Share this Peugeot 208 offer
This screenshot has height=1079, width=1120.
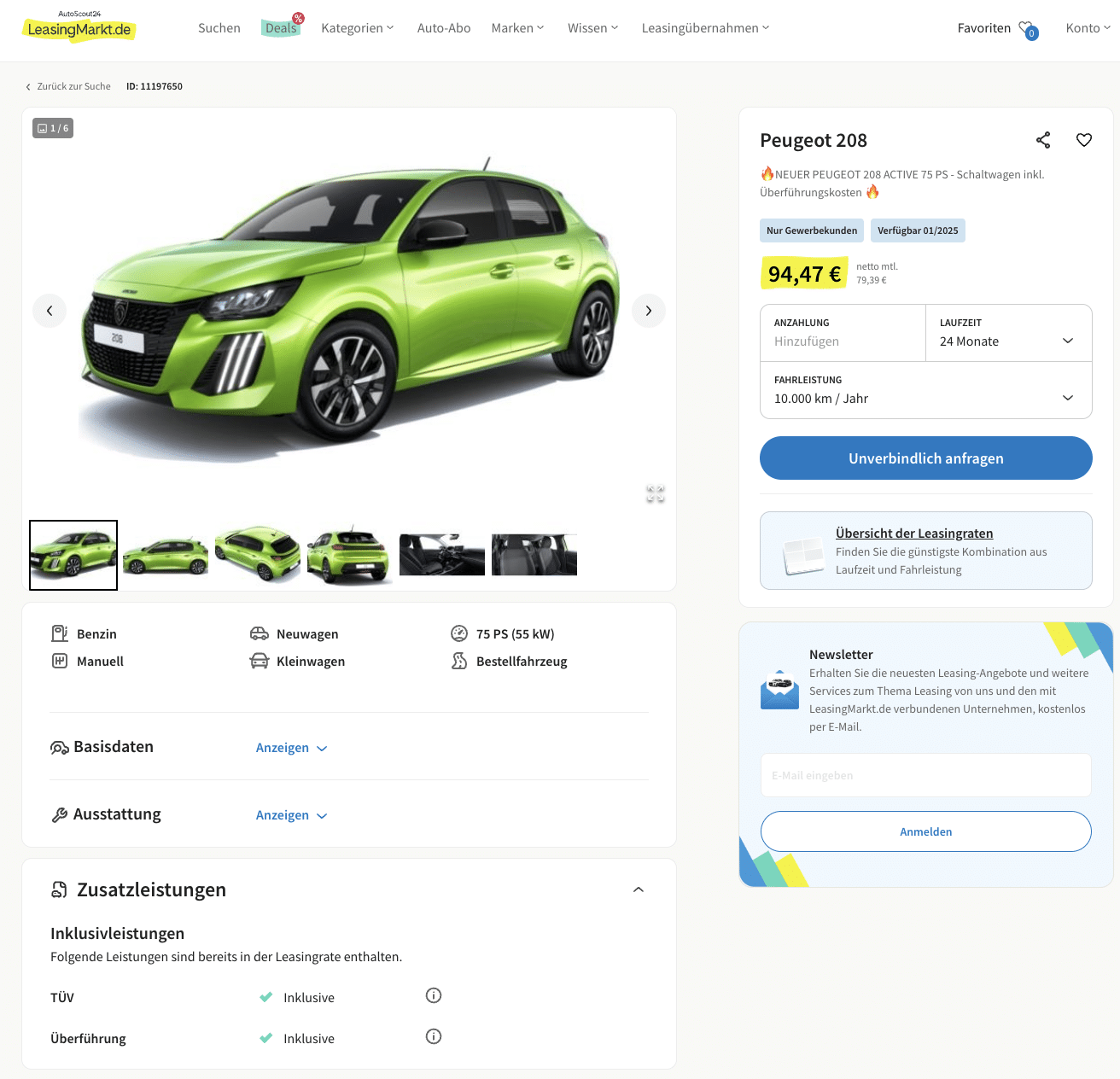(1043, 140)
